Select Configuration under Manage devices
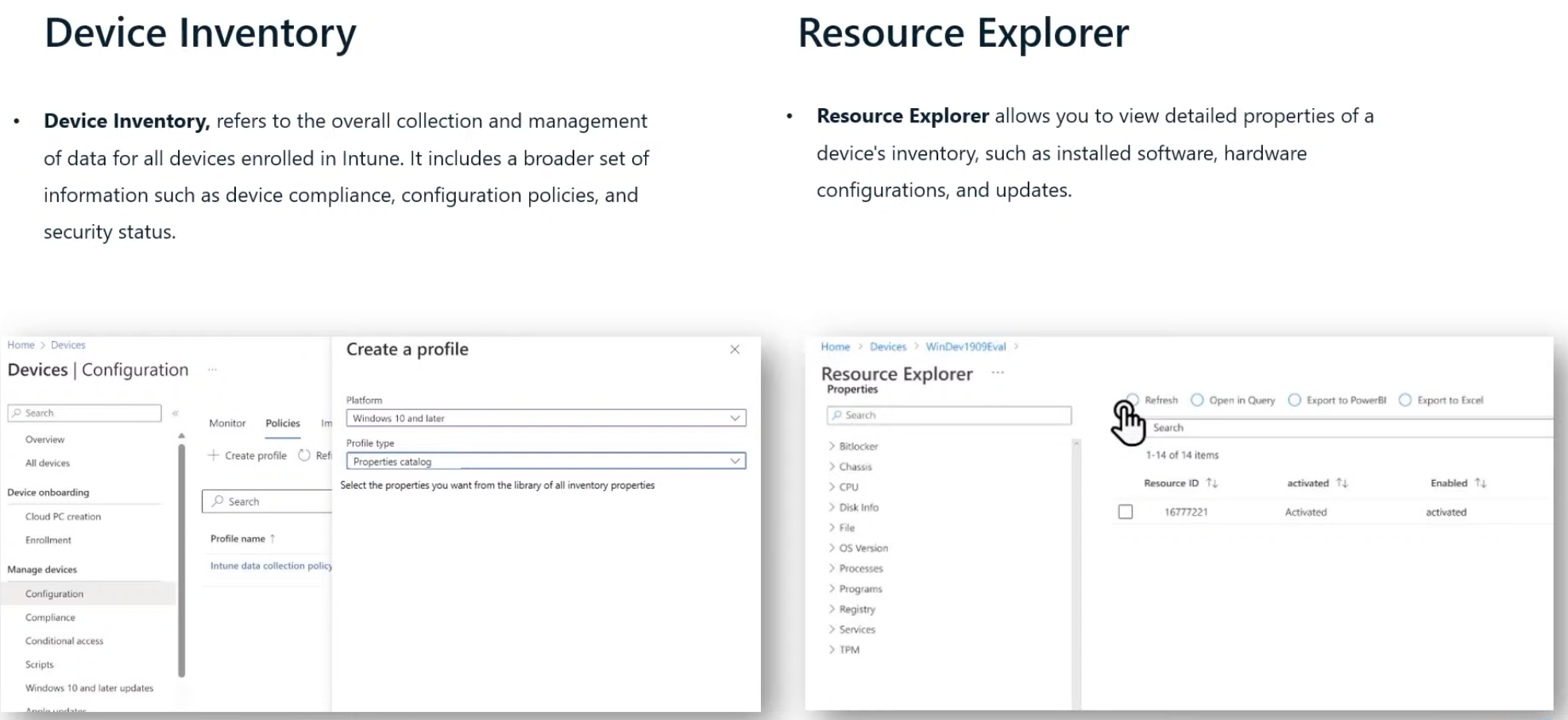This screenshot has height=720, width=1568. click(x=89, y=594)
